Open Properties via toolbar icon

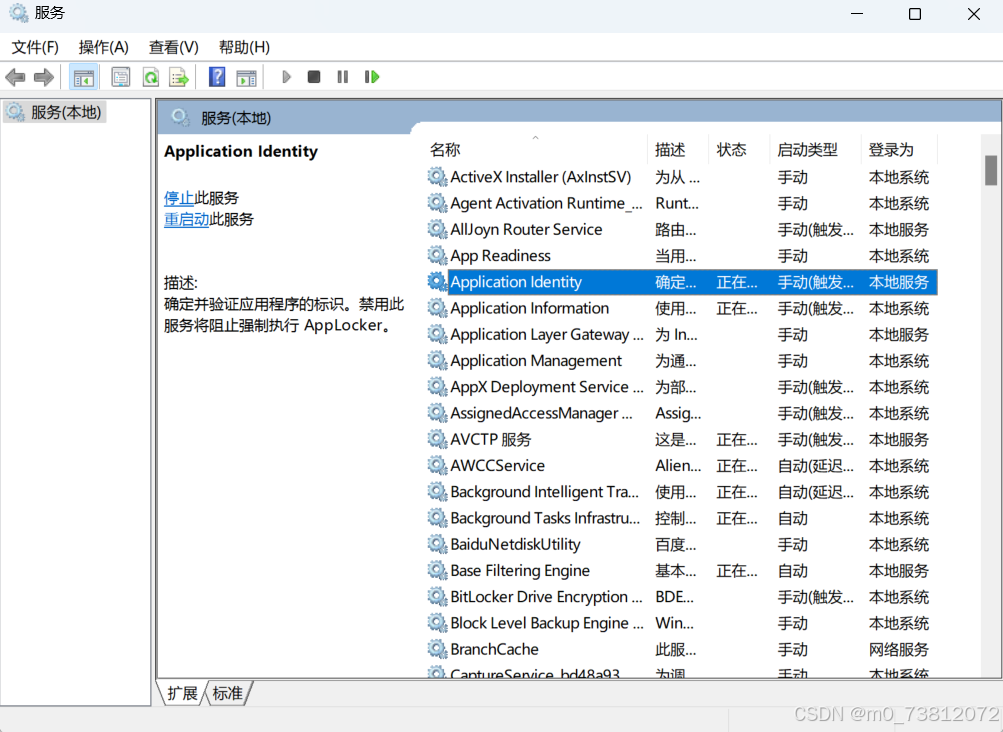(x=121, y=77)
